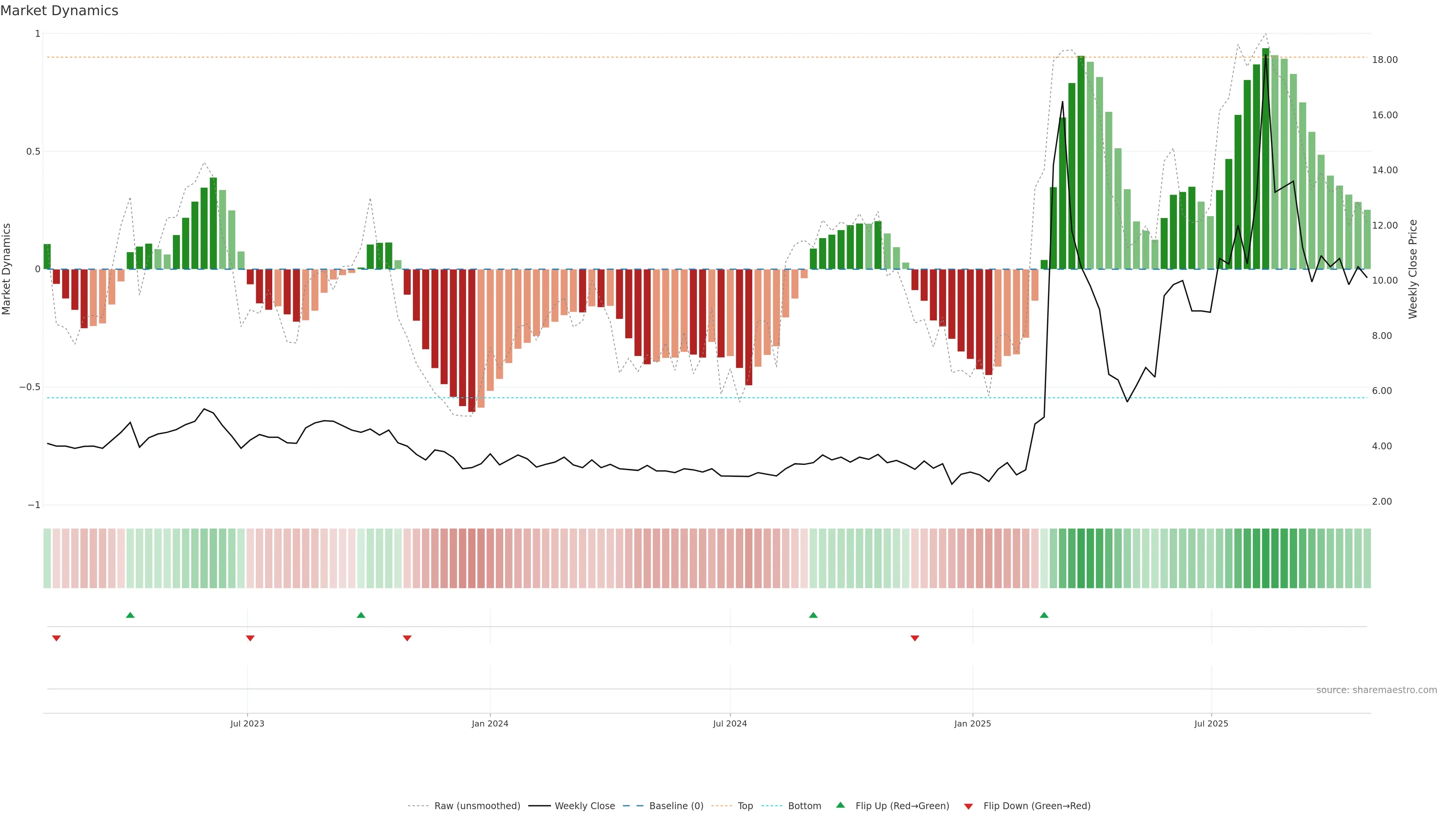Click the Market Dynamics chart title
Image resolution: width=1456 pixels, height=819 pixels.
point(60,11)
